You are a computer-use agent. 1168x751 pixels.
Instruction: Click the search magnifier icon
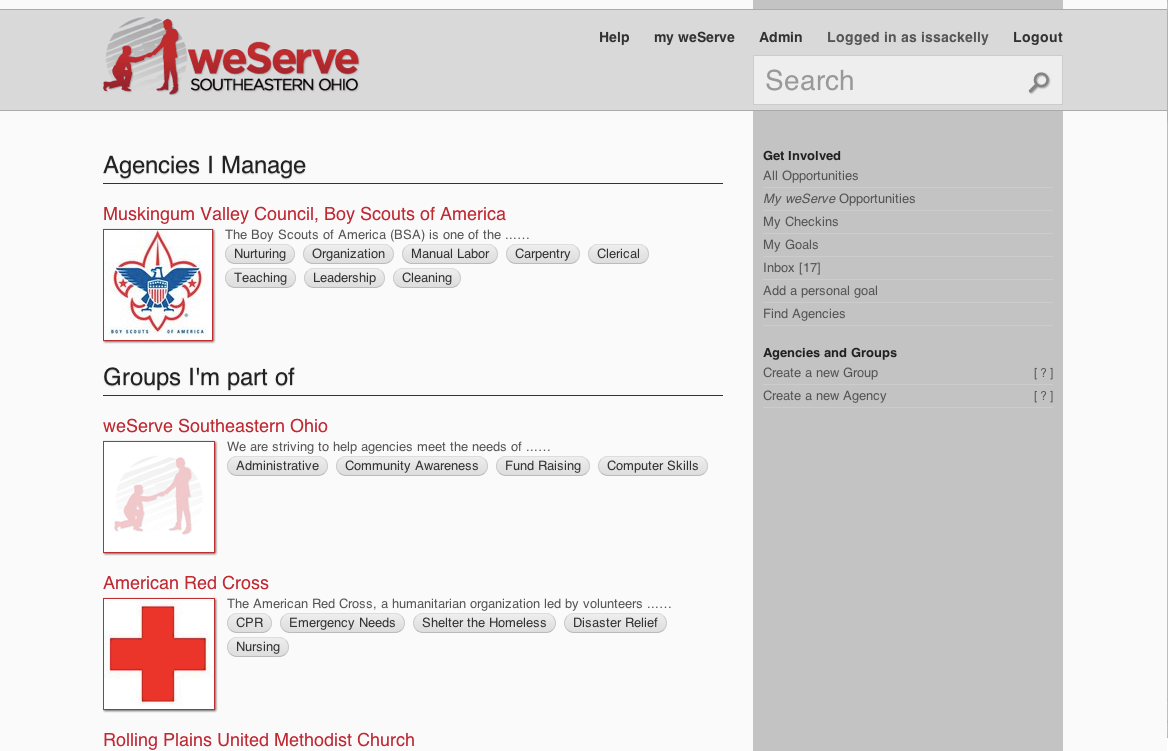pyautogui.click(x=1039, y=82)
